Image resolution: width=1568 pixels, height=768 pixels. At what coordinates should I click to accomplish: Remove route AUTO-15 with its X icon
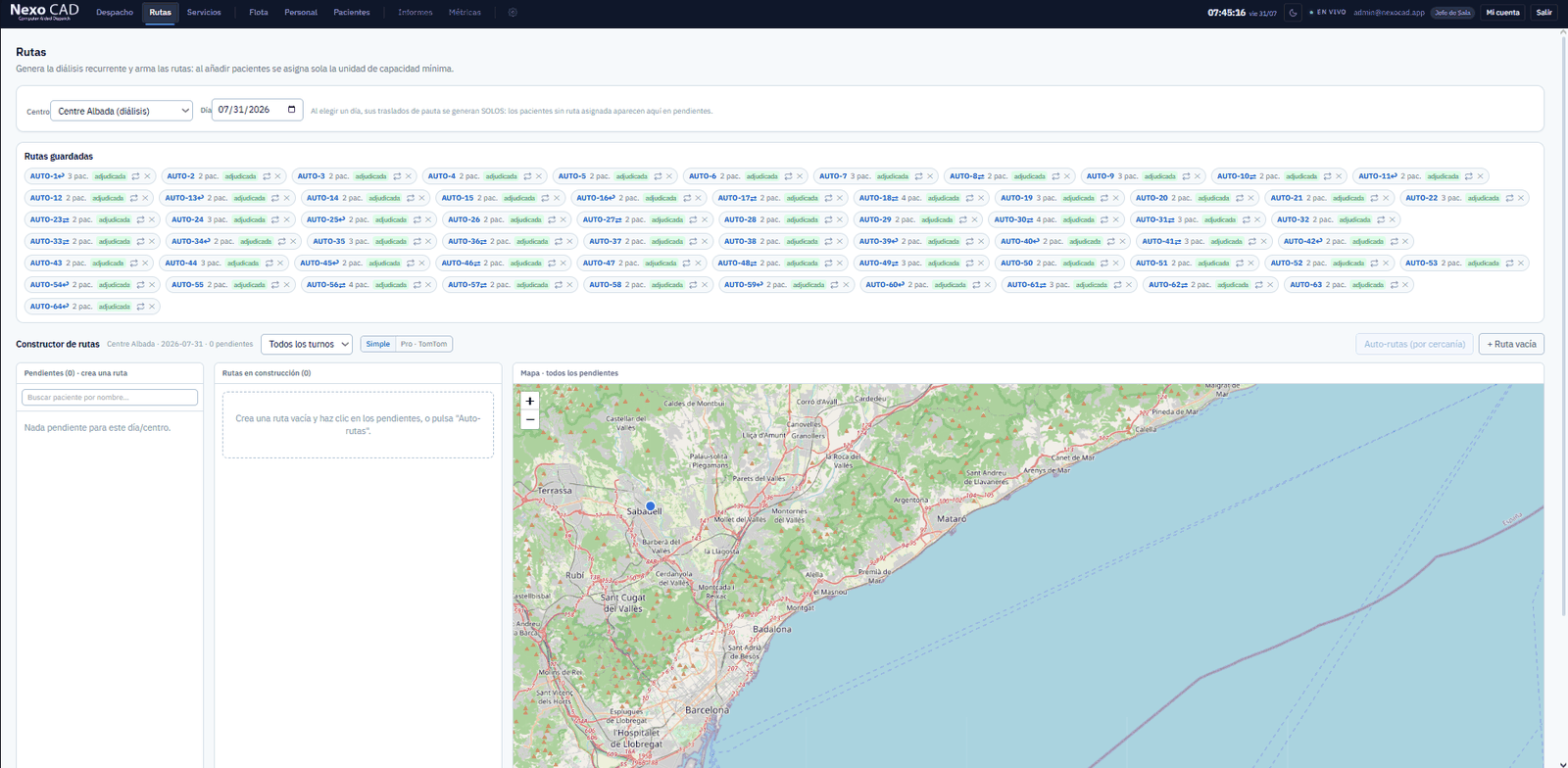(x=557, y=198)
